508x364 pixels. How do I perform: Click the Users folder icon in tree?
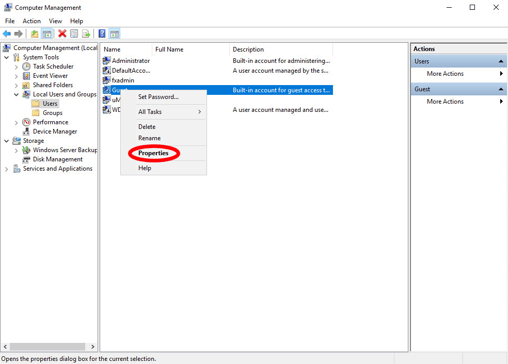tap(36, 103)
